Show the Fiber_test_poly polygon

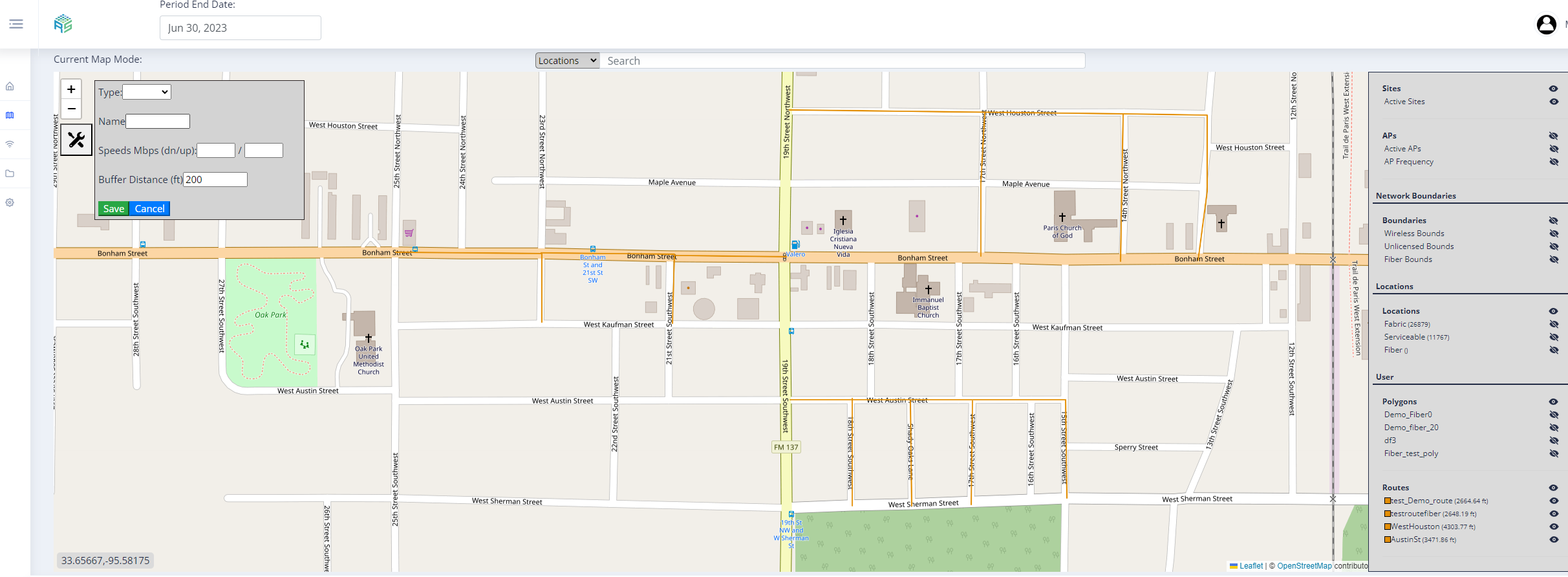(1553, 453)
